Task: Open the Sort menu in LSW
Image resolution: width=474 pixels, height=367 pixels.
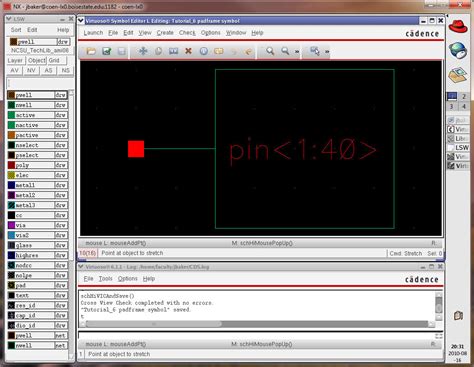Action: point(16,30)
